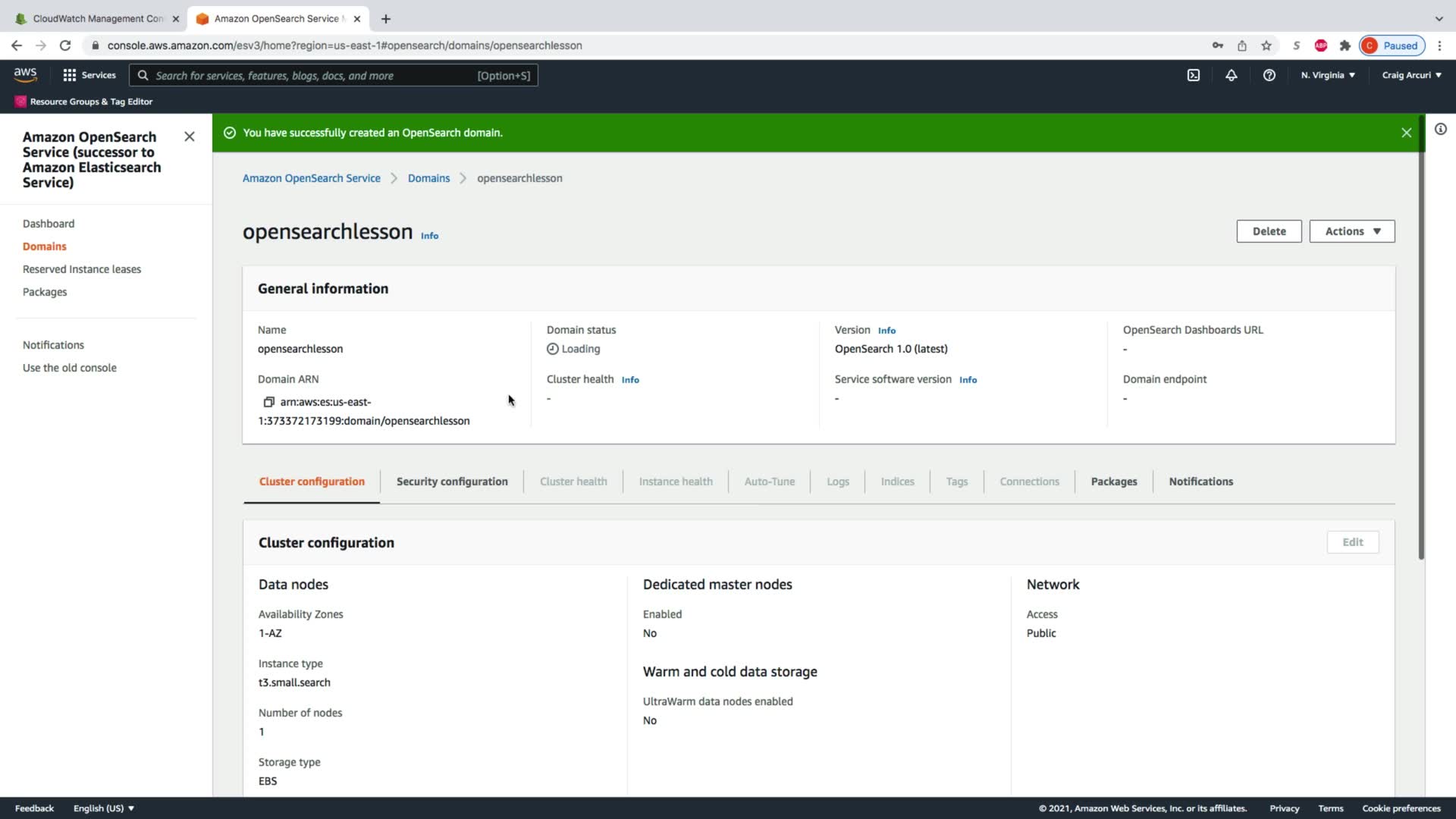Collapse the OpenSearch side navigation panel

190,136
